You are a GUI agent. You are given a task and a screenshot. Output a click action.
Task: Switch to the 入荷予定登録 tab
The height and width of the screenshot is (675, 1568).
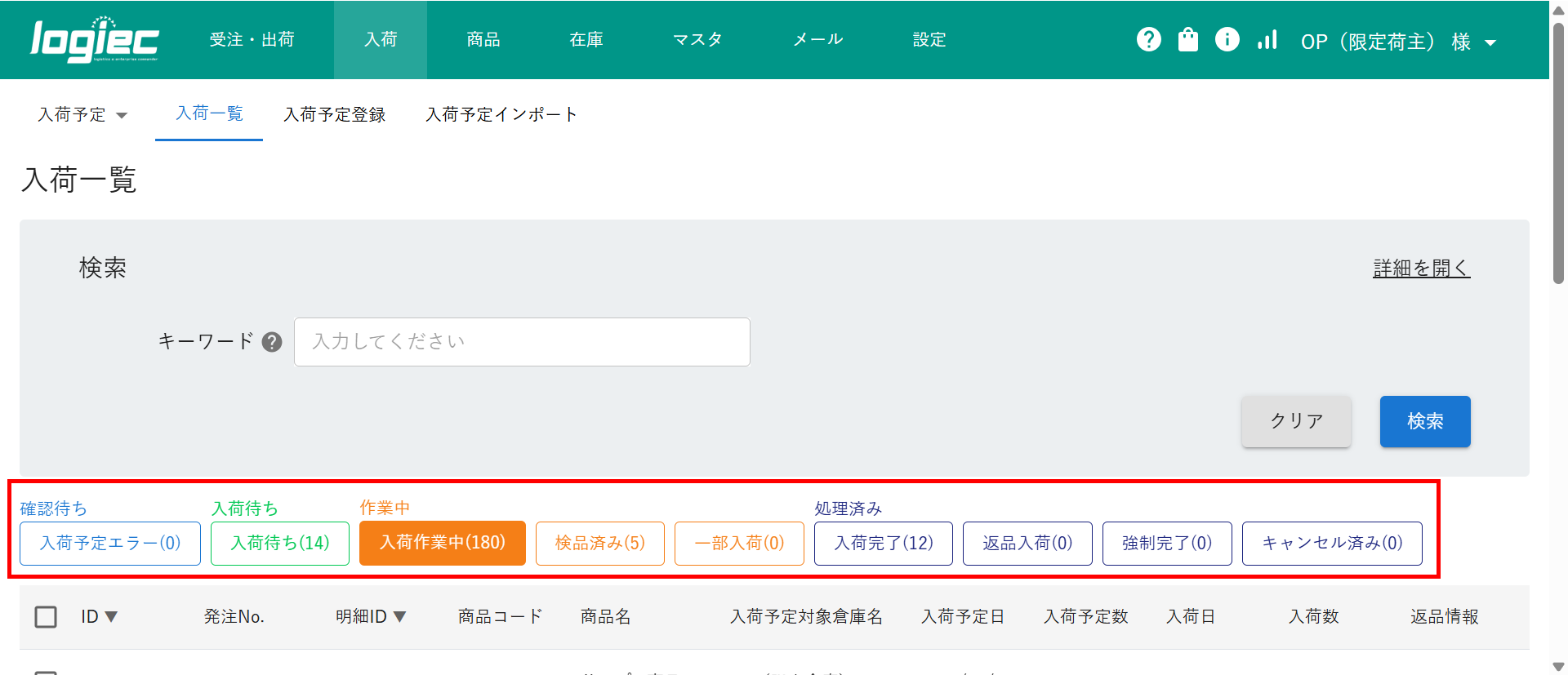pos(334,115)
